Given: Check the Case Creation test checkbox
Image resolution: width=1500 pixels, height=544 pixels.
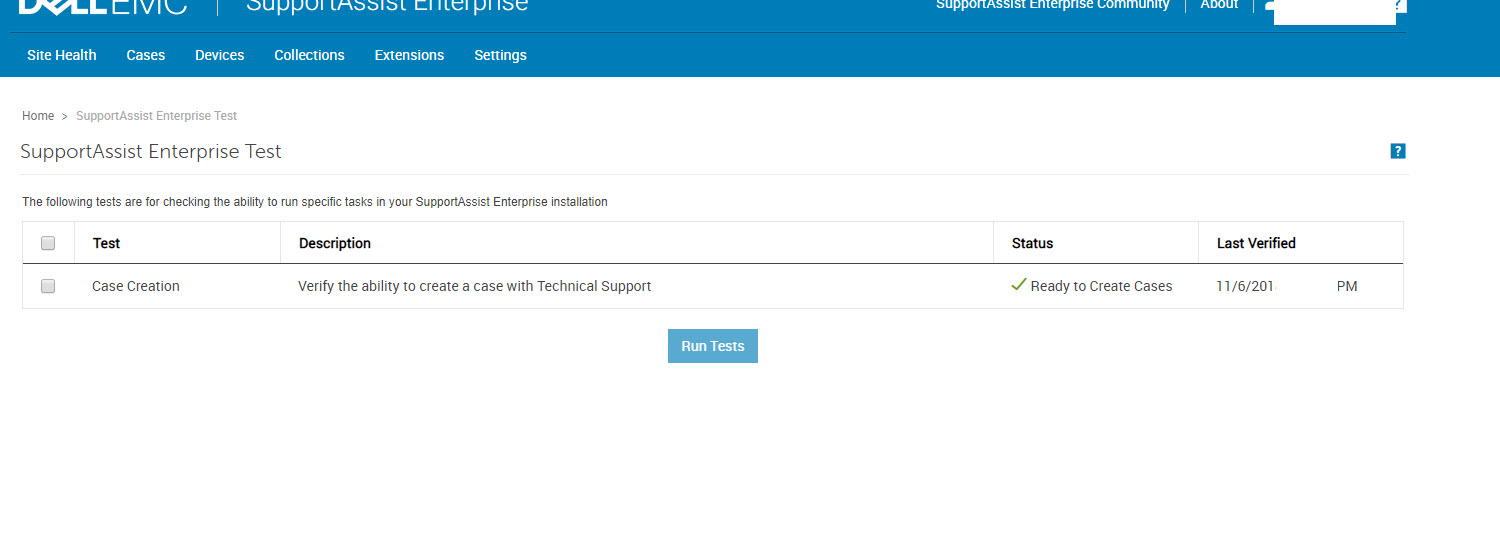Looking at the screenshot, I should [x=48, y=286].
